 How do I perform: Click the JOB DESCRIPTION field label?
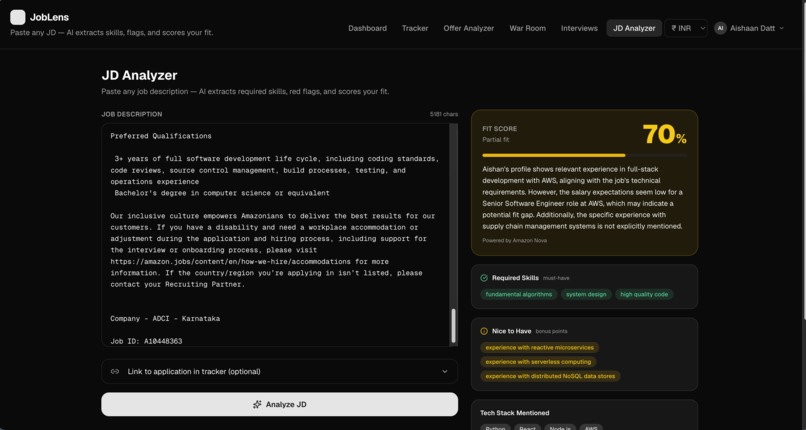(x=132, y=114)
